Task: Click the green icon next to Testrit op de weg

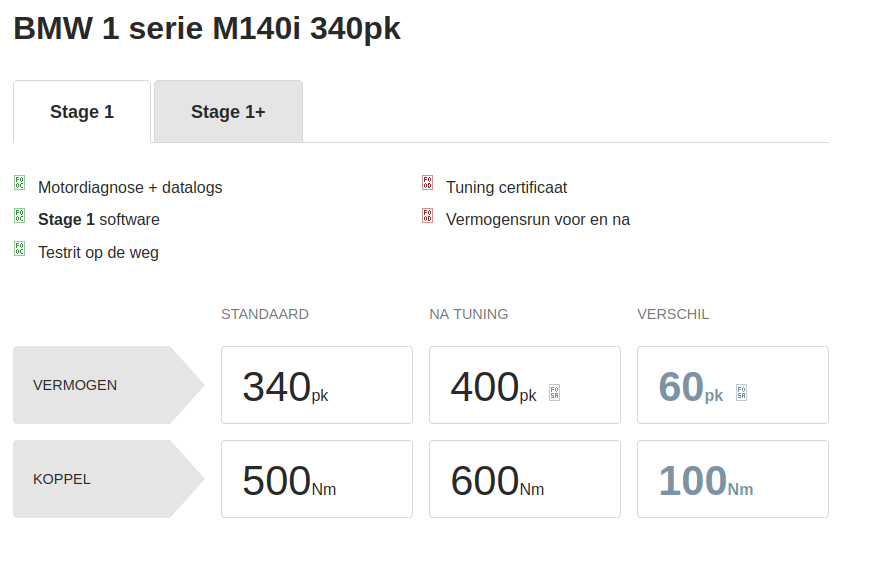Action: pos(19,248)
